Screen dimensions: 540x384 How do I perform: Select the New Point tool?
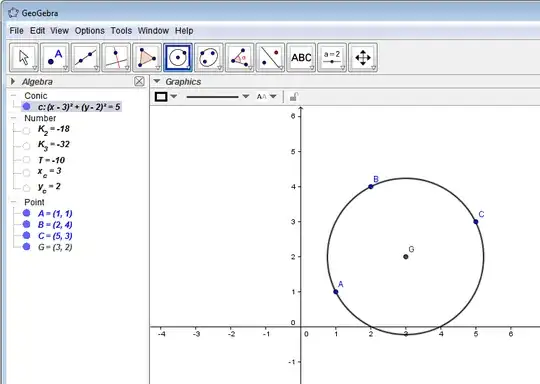coord(54,58)
